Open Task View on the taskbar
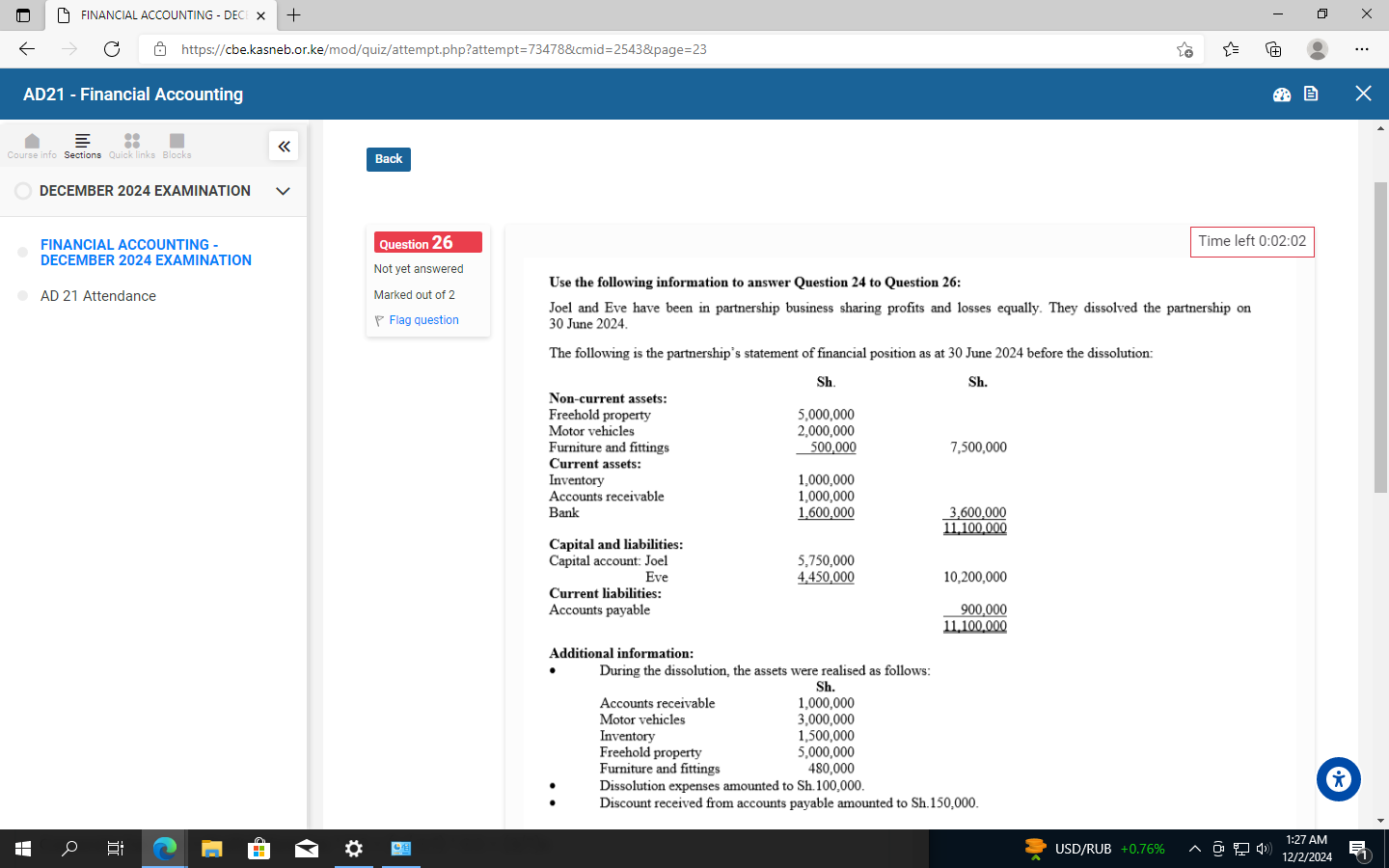Viewport: 1389px width, 868px height. [x=116, y=849]
